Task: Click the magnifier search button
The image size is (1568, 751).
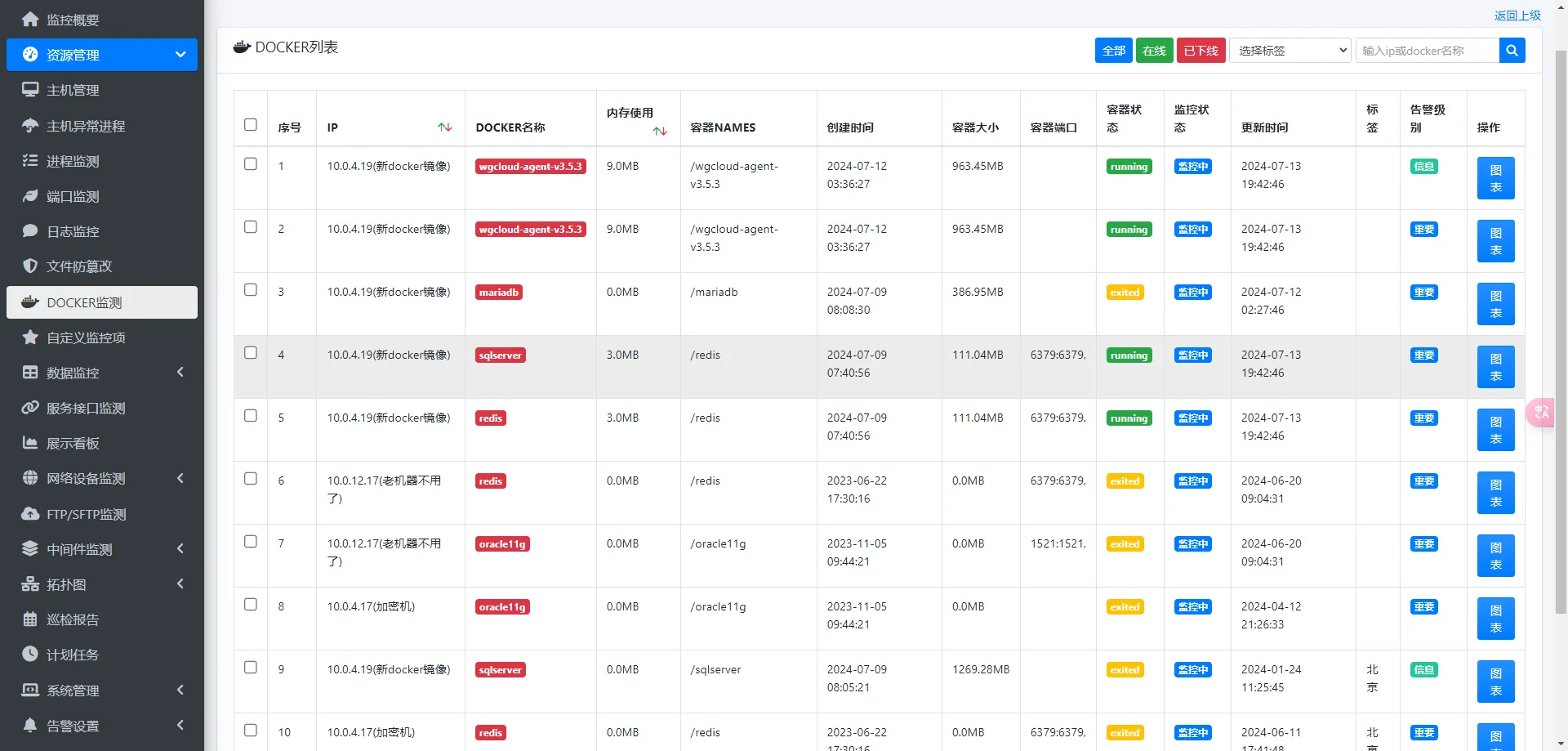Action: click(1512, 51)
